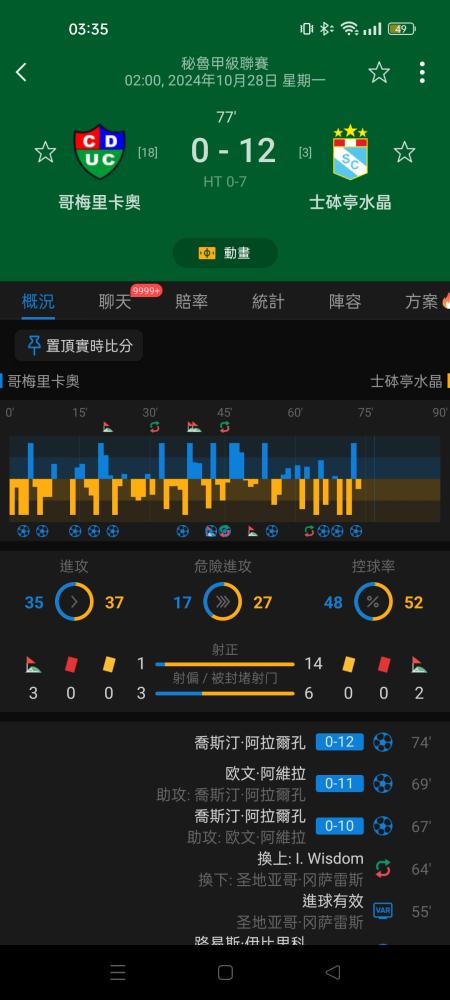Open the 統計 tab
Viewport: 450px width, 1000px height.
(268, 302)
